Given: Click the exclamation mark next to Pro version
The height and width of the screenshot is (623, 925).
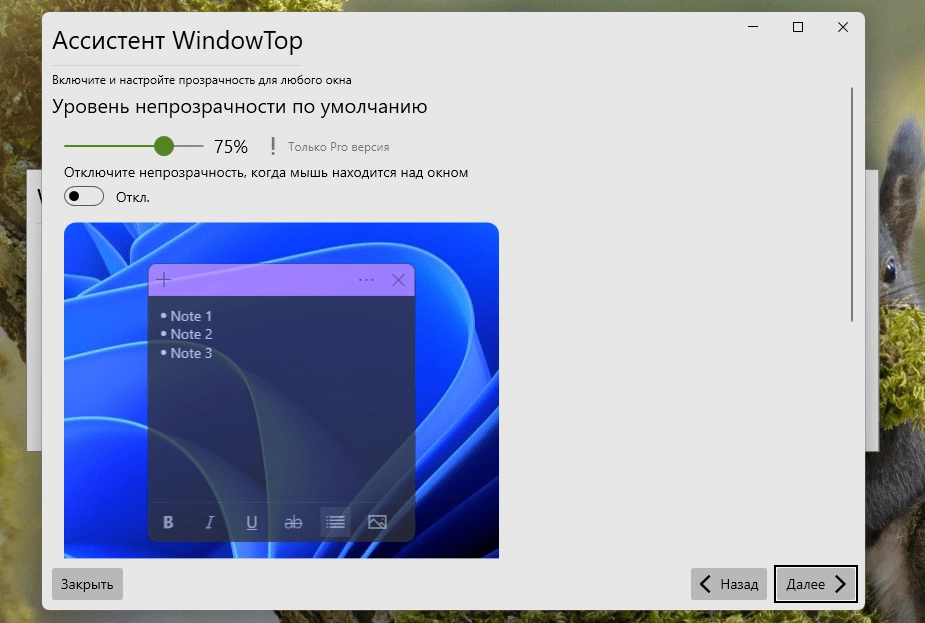Looking at the screenshot, I should (273, 146).
